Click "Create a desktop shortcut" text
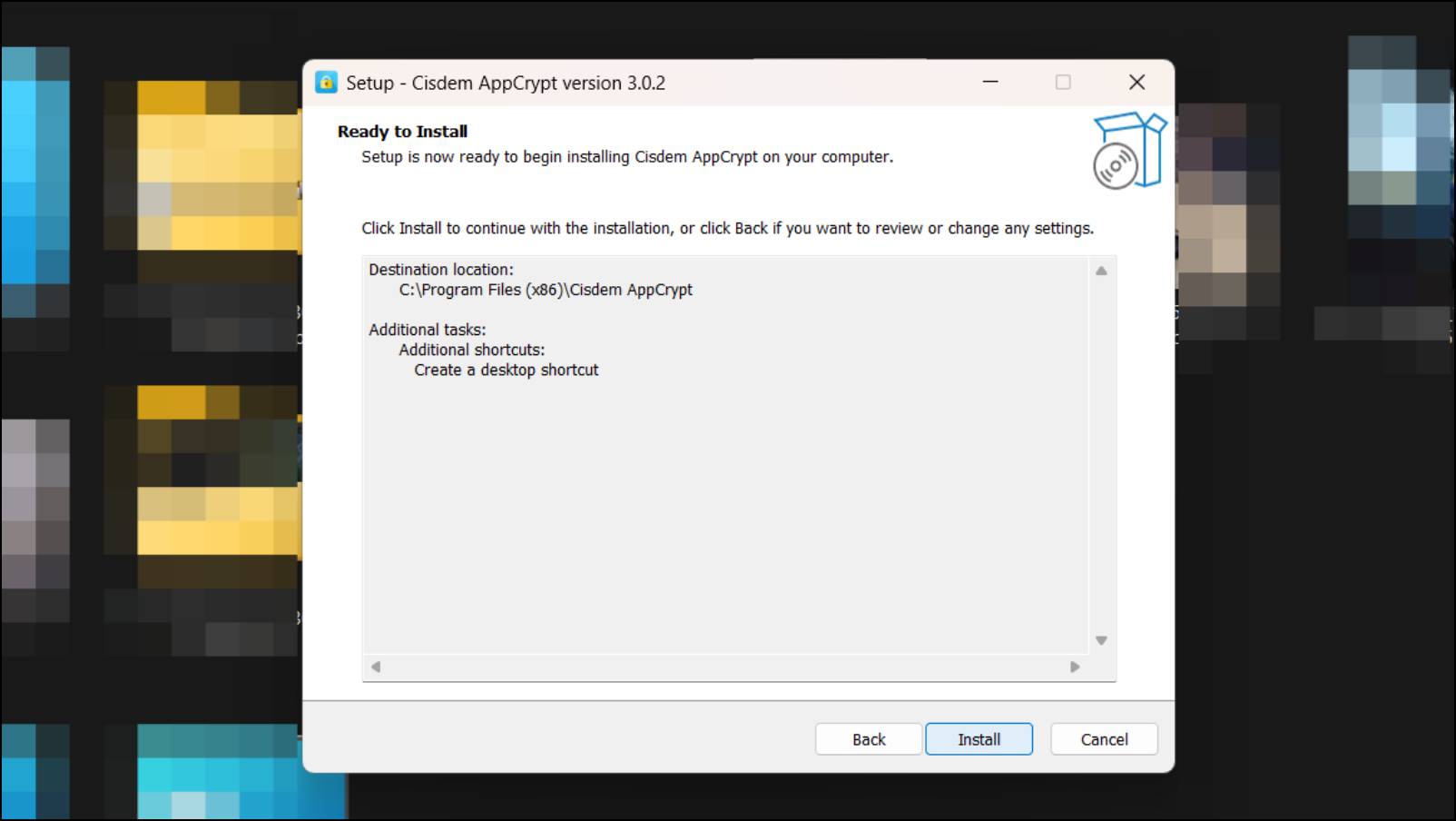The image size is (1456, 821). [507, 370]
